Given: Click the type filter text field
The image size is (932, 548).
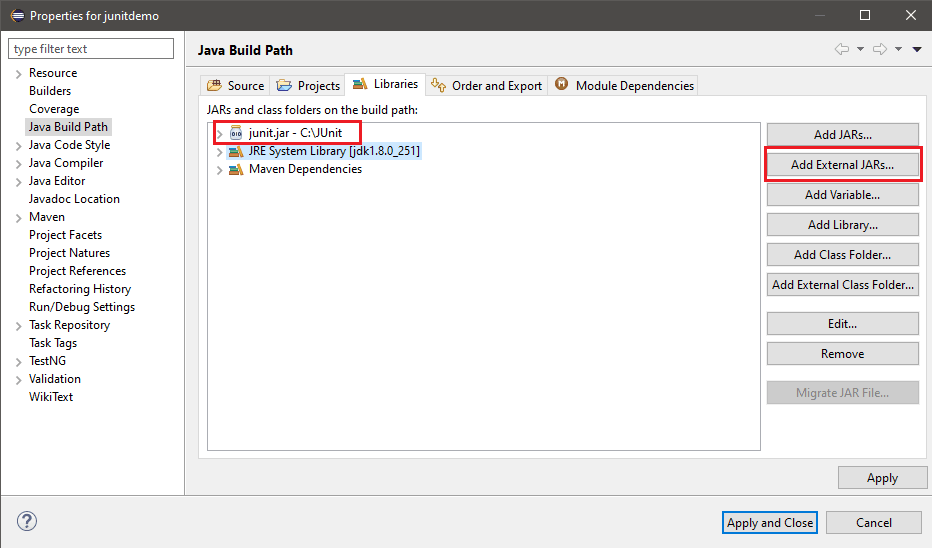Looking at the screenshot, I should [x=91, y=49].
